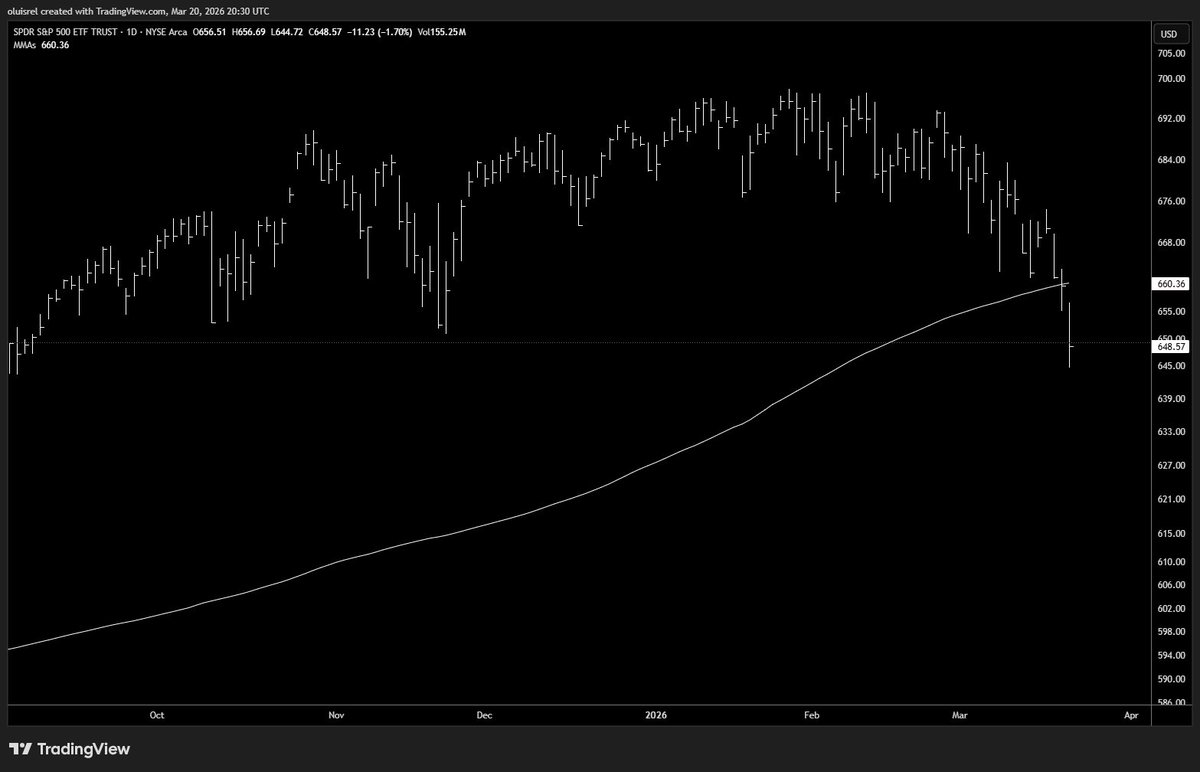Click the 621.00 price axis label
This screenshot has width=1200, height=772.
point(1170,499)
